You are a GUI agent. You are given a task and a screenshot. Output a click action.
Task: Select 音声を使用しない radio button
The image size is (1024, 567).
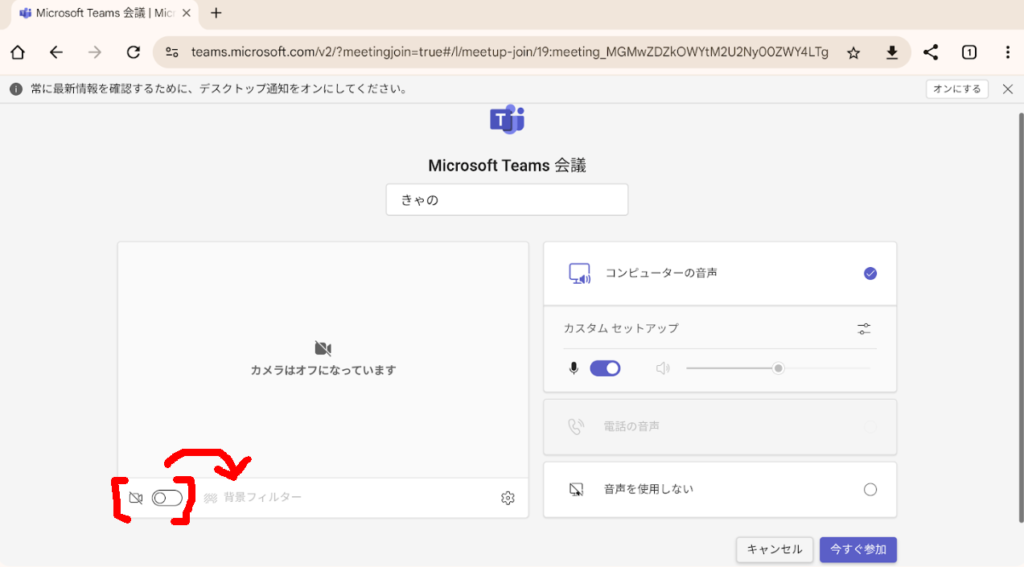[870, 489]
